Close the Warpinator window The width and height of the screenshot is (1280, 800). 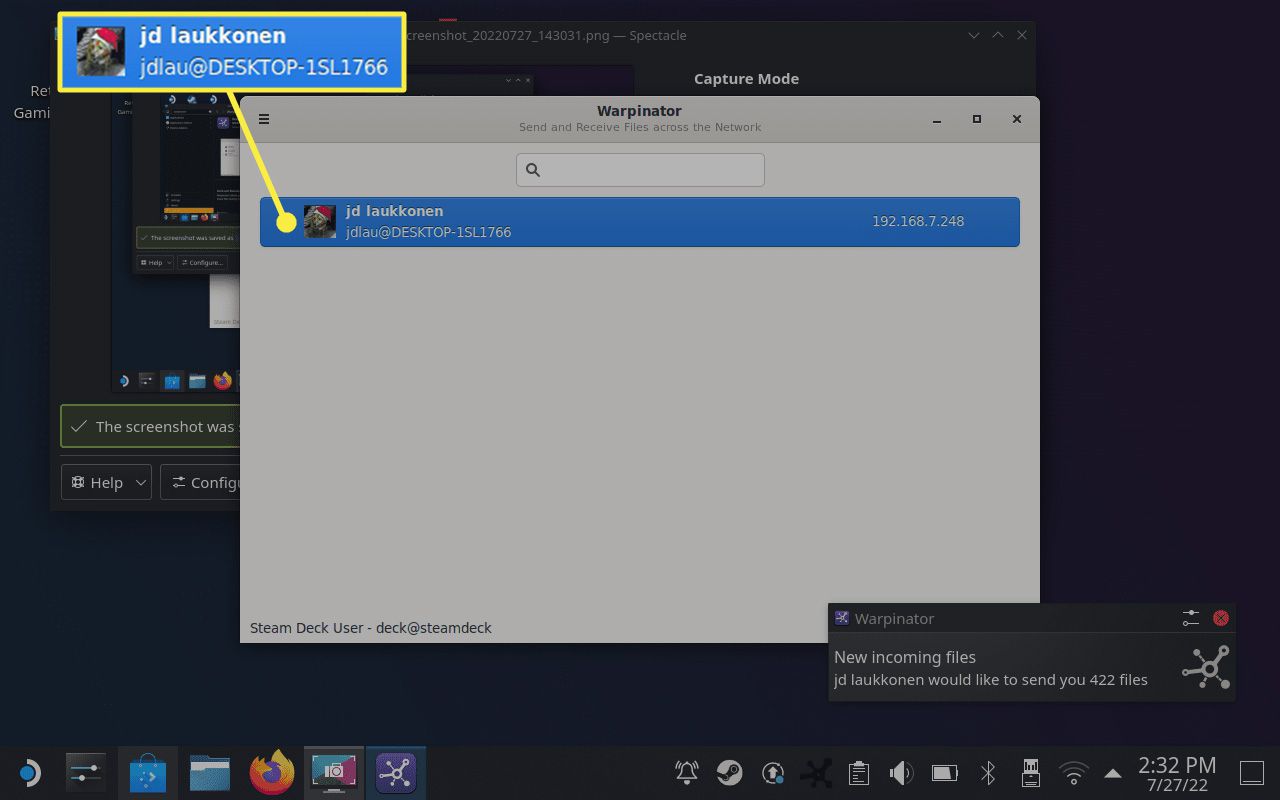click(1017, 119)
